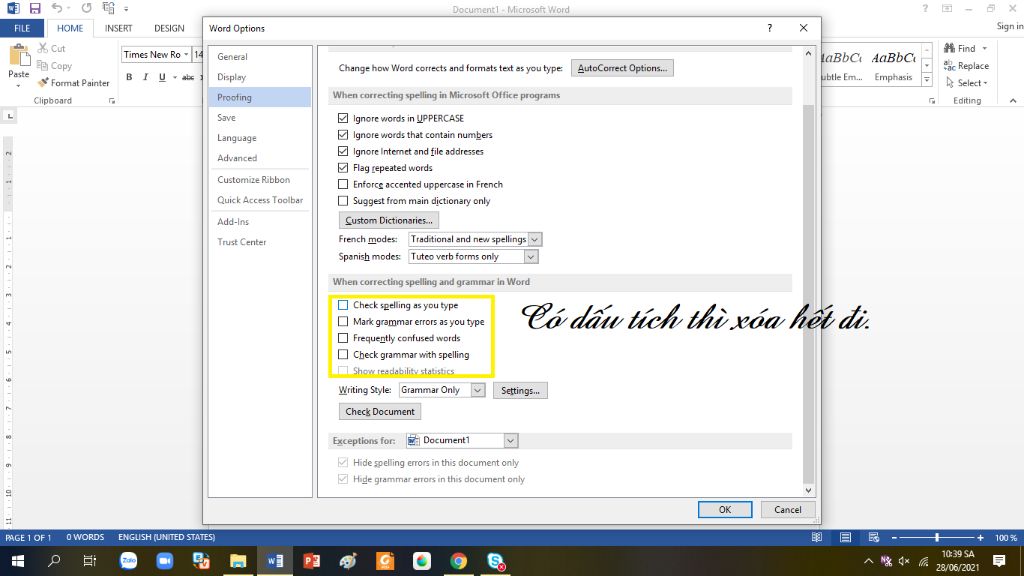Click the Cut scissors icon
This screenshot has height=576, width=1024.
[x=43, y=48]
